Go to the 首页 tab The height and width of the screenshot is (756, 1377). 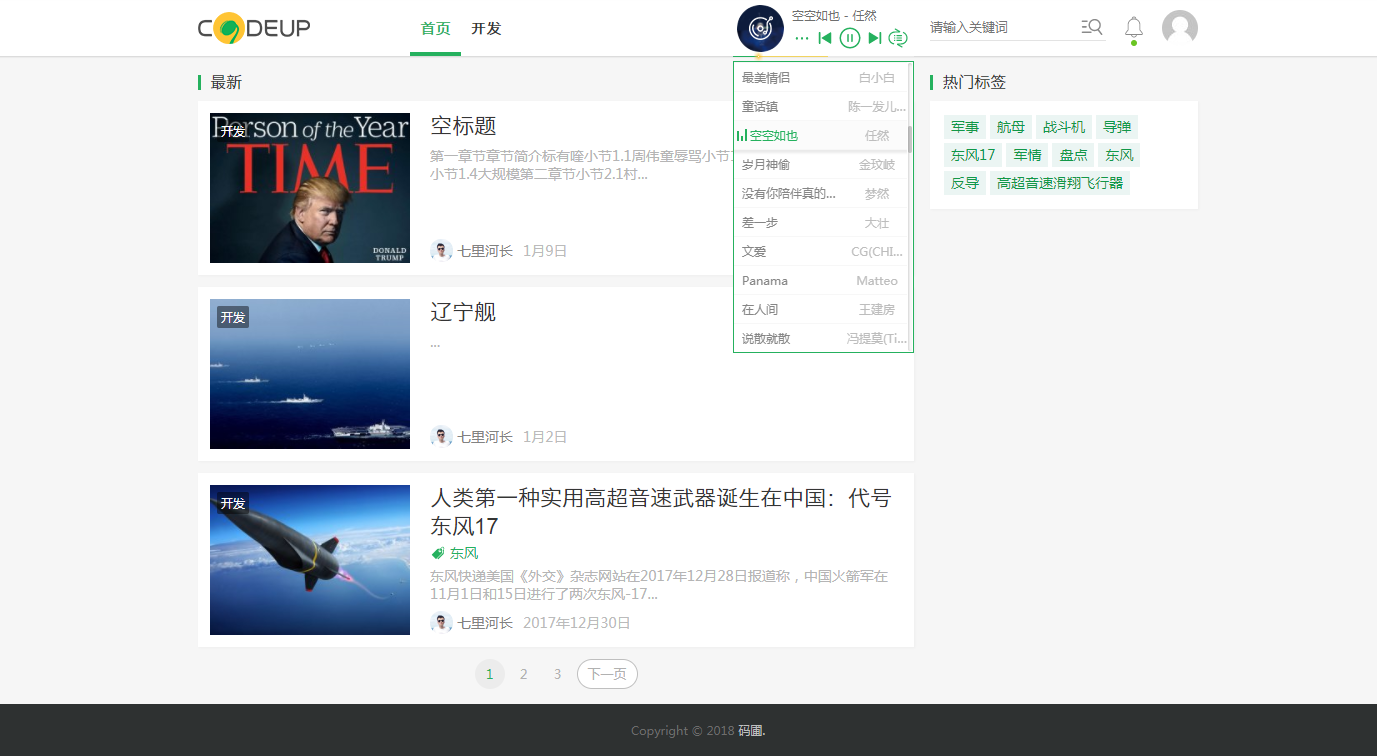pos(436,28)
